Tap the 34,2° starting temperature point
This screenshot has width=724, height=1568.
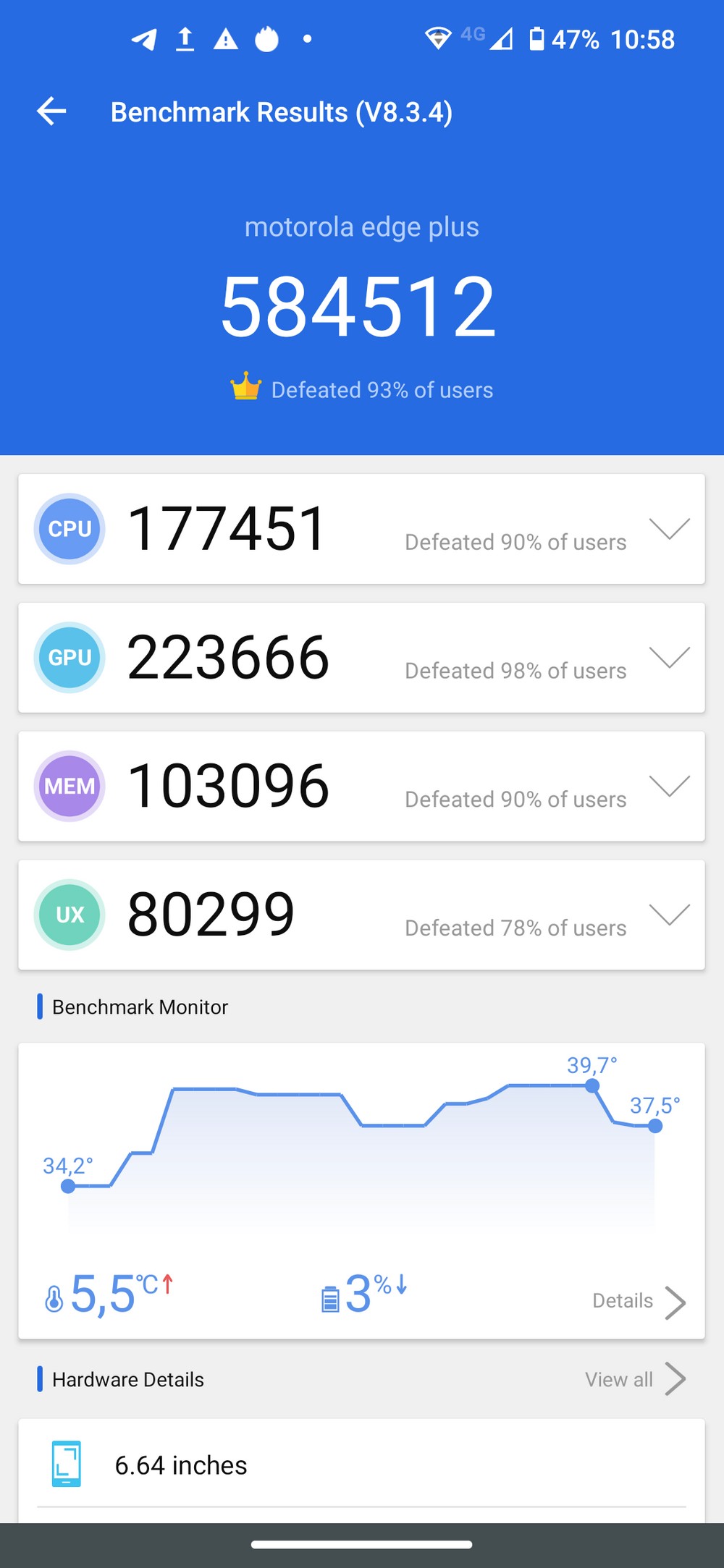68,1186
